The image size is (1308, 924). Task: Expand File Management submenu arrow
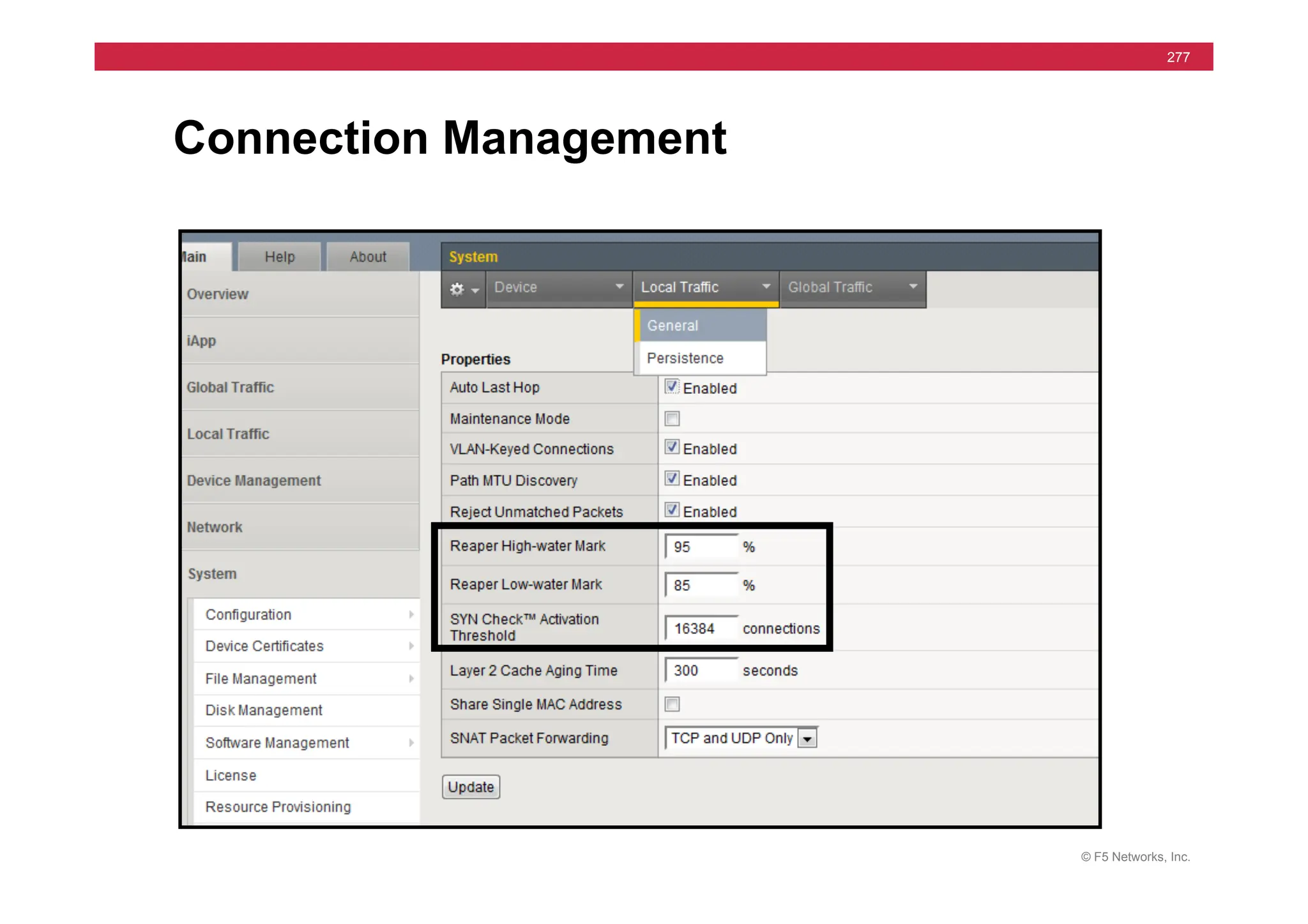coord(411,679)
